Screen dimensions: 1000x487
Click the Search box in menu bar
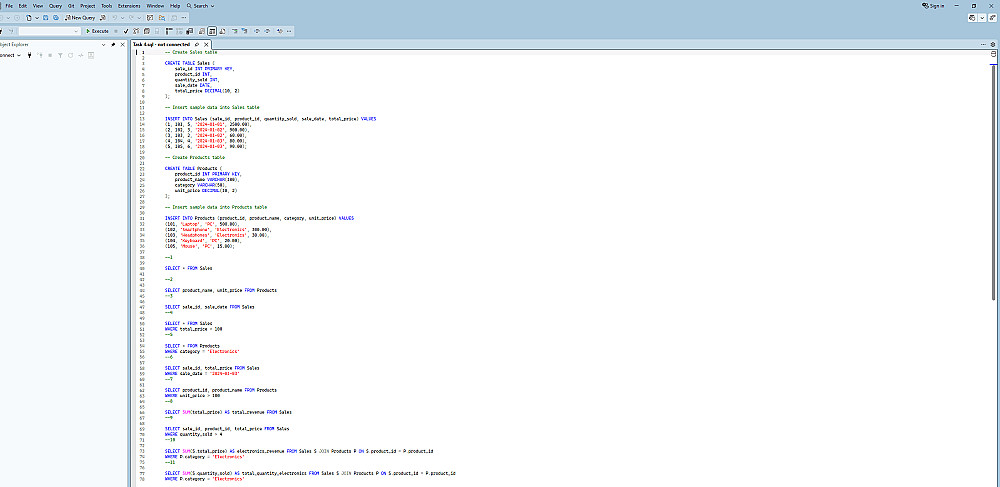[200, 6]
